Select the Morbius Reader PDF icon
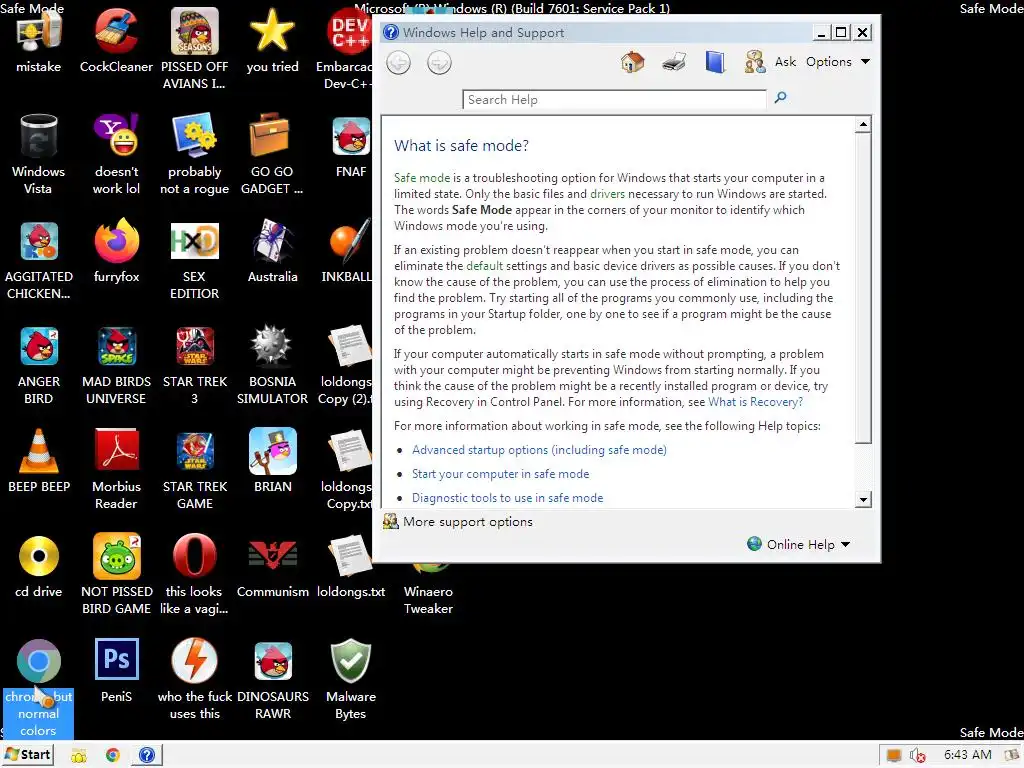1024x768 pixels. [x=116, y=469]
